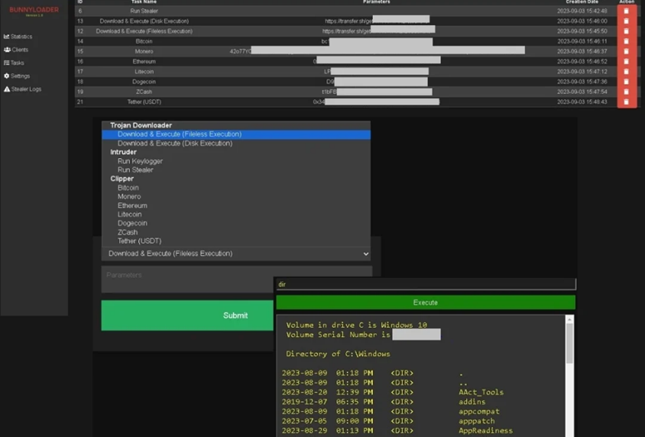645x437 pixels.
Task: Click into the Parameters input field
Action: coord(236,278)
